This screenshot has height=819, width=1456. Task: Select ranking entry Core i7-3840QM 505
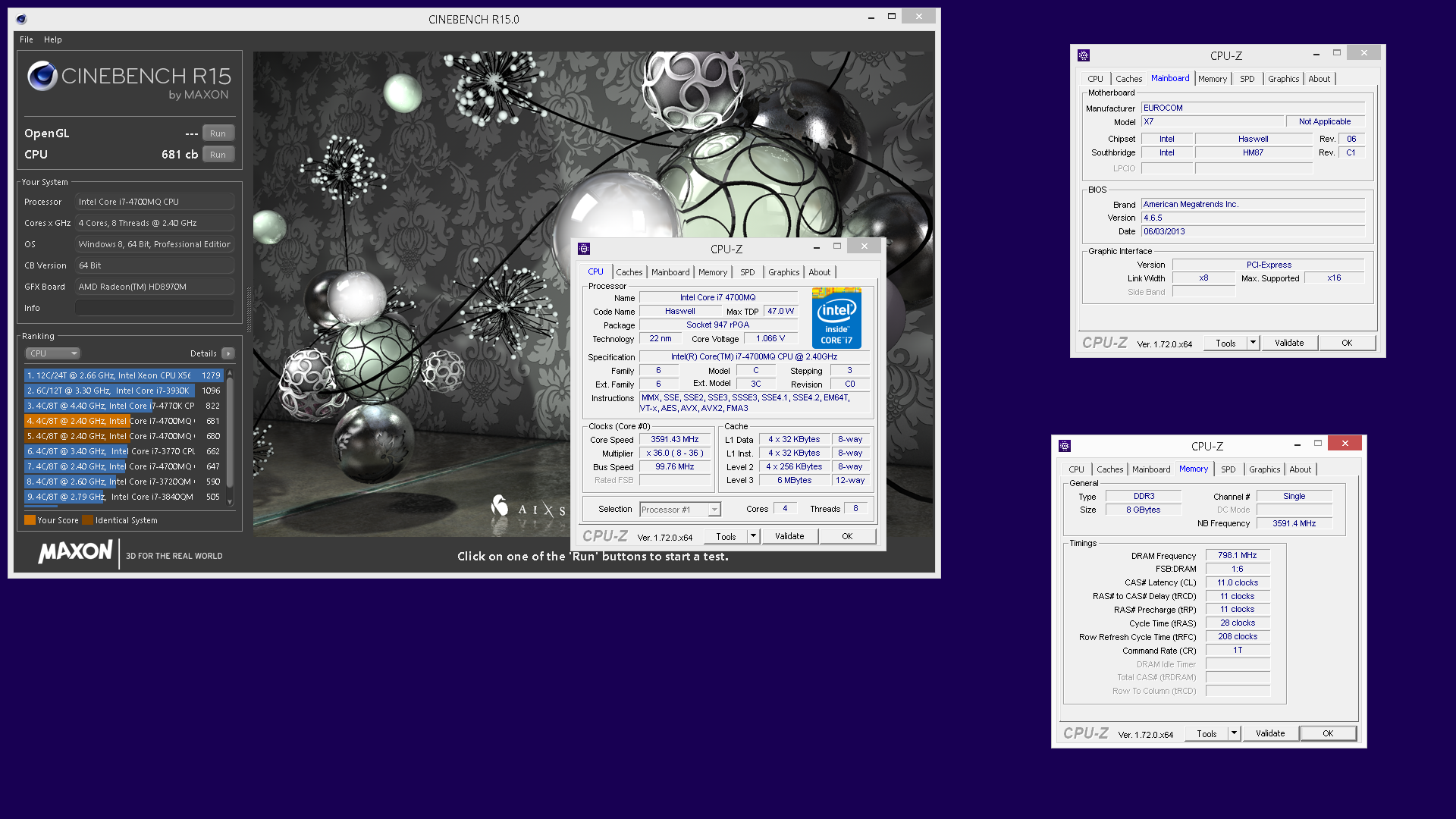coord(124,497)
